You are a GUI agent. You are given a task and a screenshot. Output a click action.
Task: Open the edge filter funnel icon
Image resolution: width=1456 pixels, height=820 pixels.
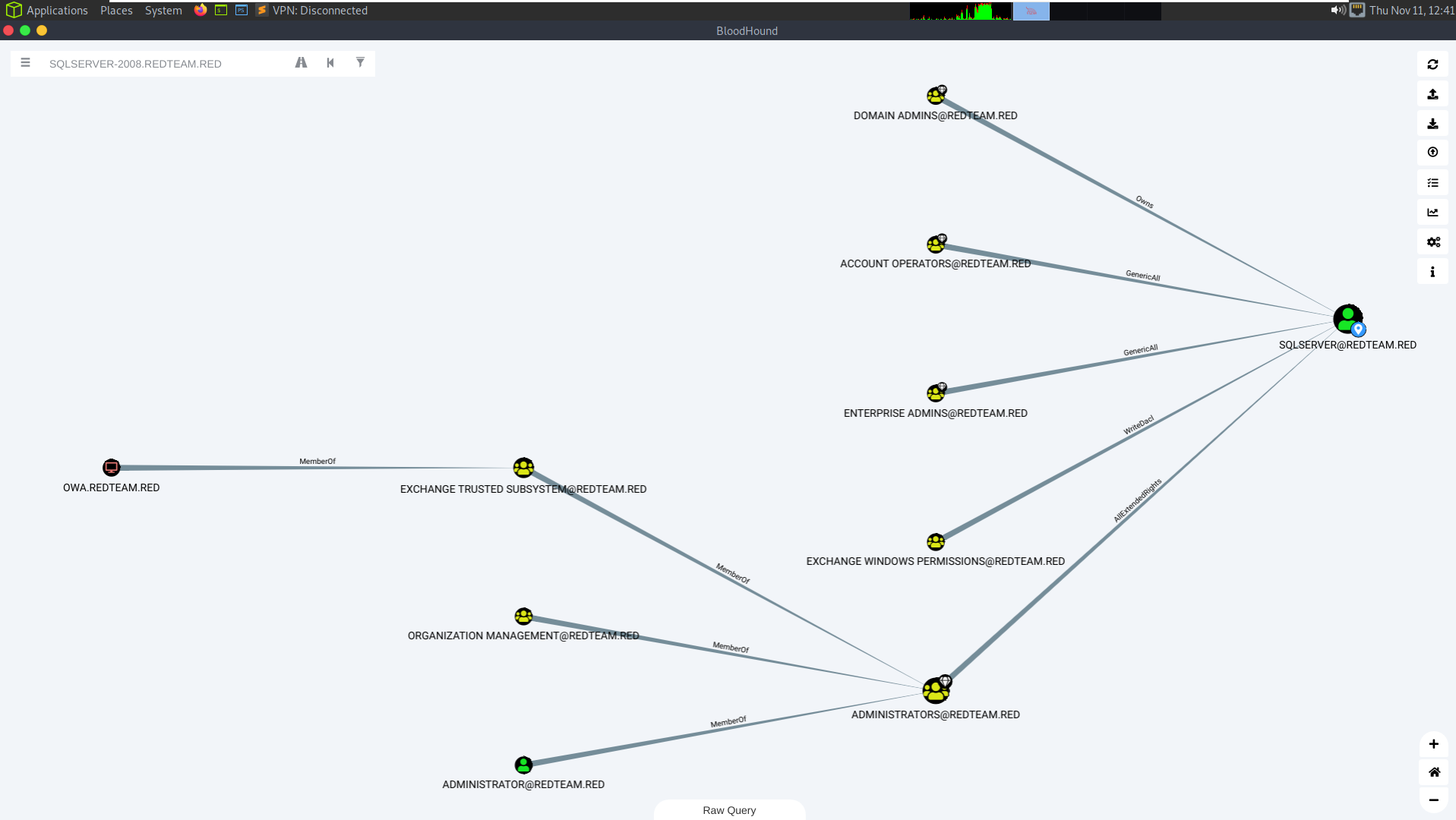(x=360, y=63)
